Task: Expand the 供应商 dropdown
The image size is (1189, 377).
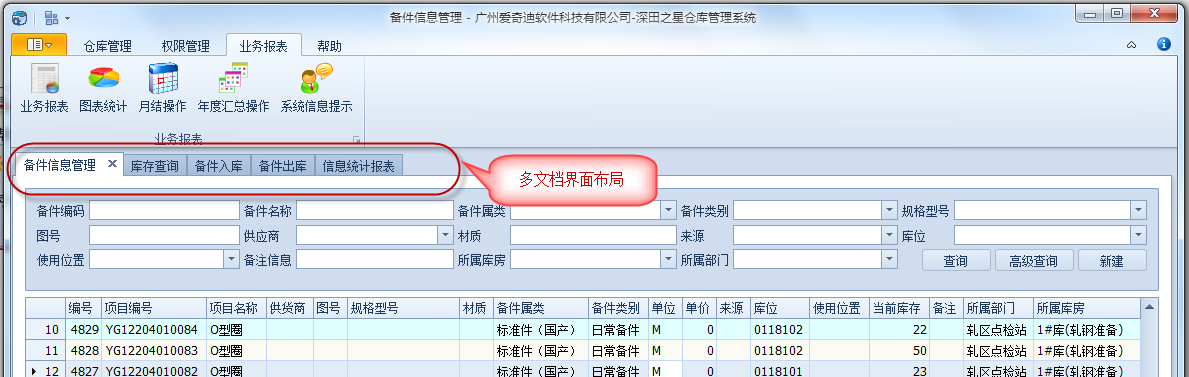Action: click(x=447, y=235)
